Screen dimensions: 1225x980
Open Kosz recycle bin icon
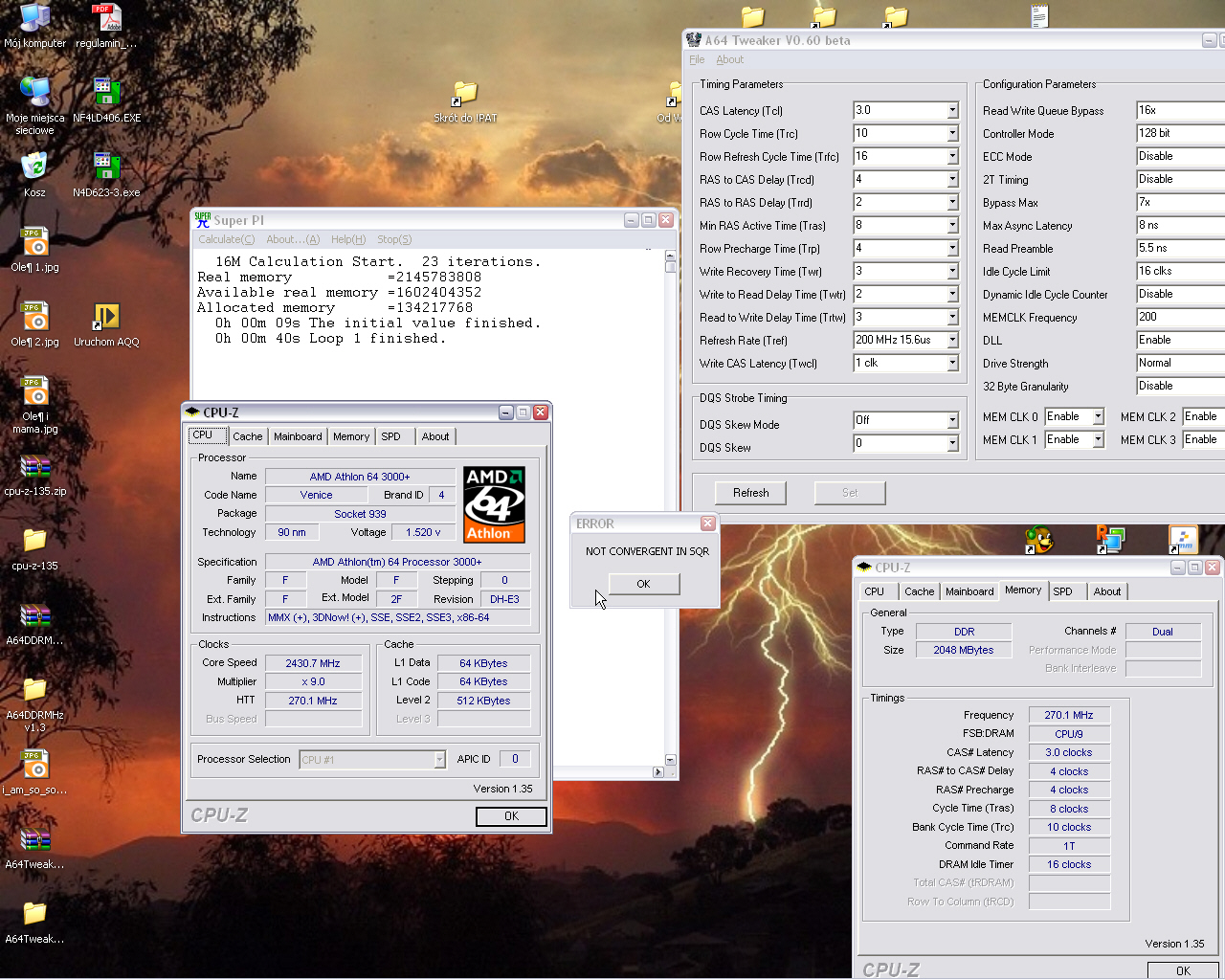pos(34,167)
